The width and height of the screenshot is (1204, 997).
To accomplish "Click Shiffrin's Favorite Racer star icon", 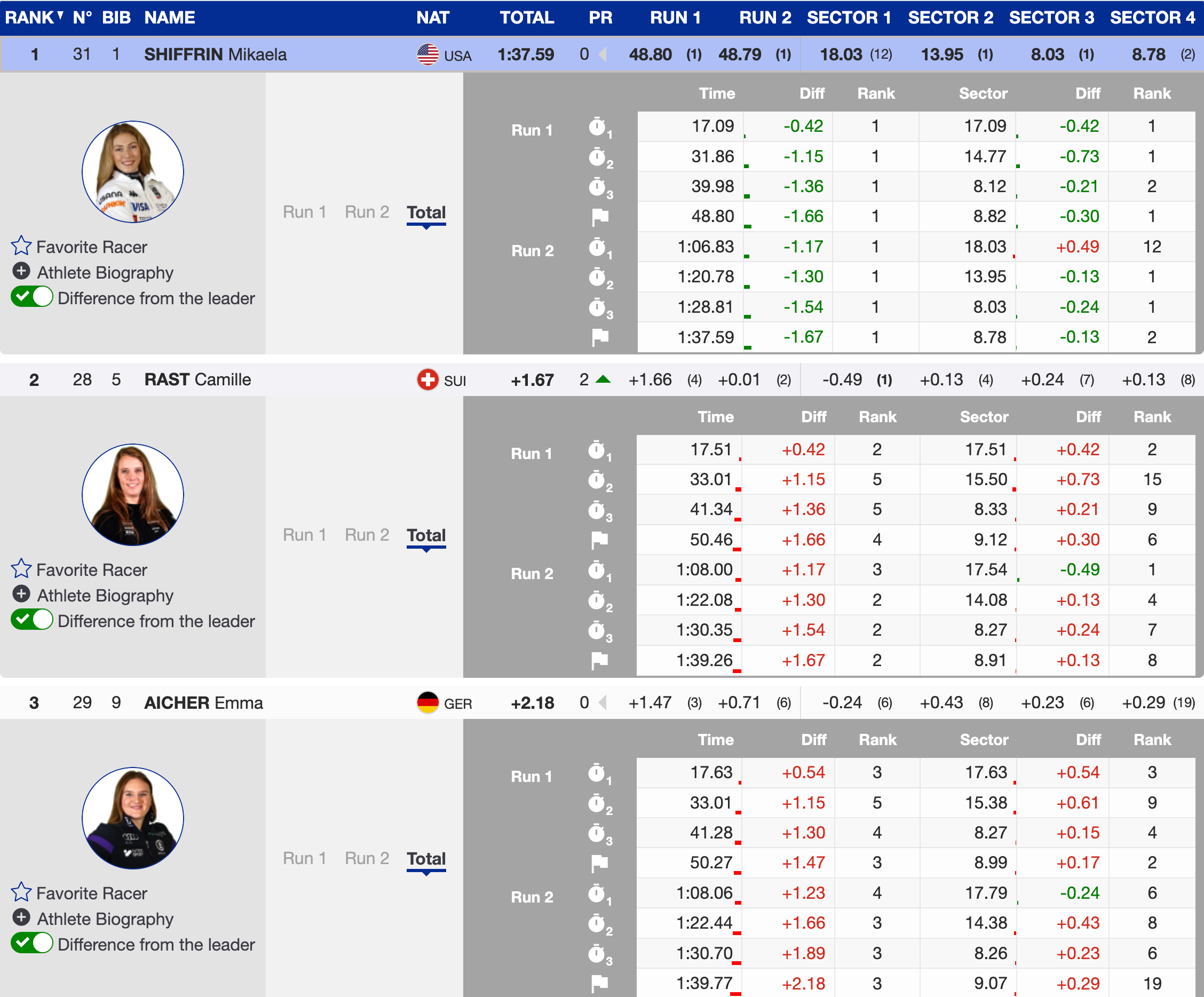I will [21, 246].
